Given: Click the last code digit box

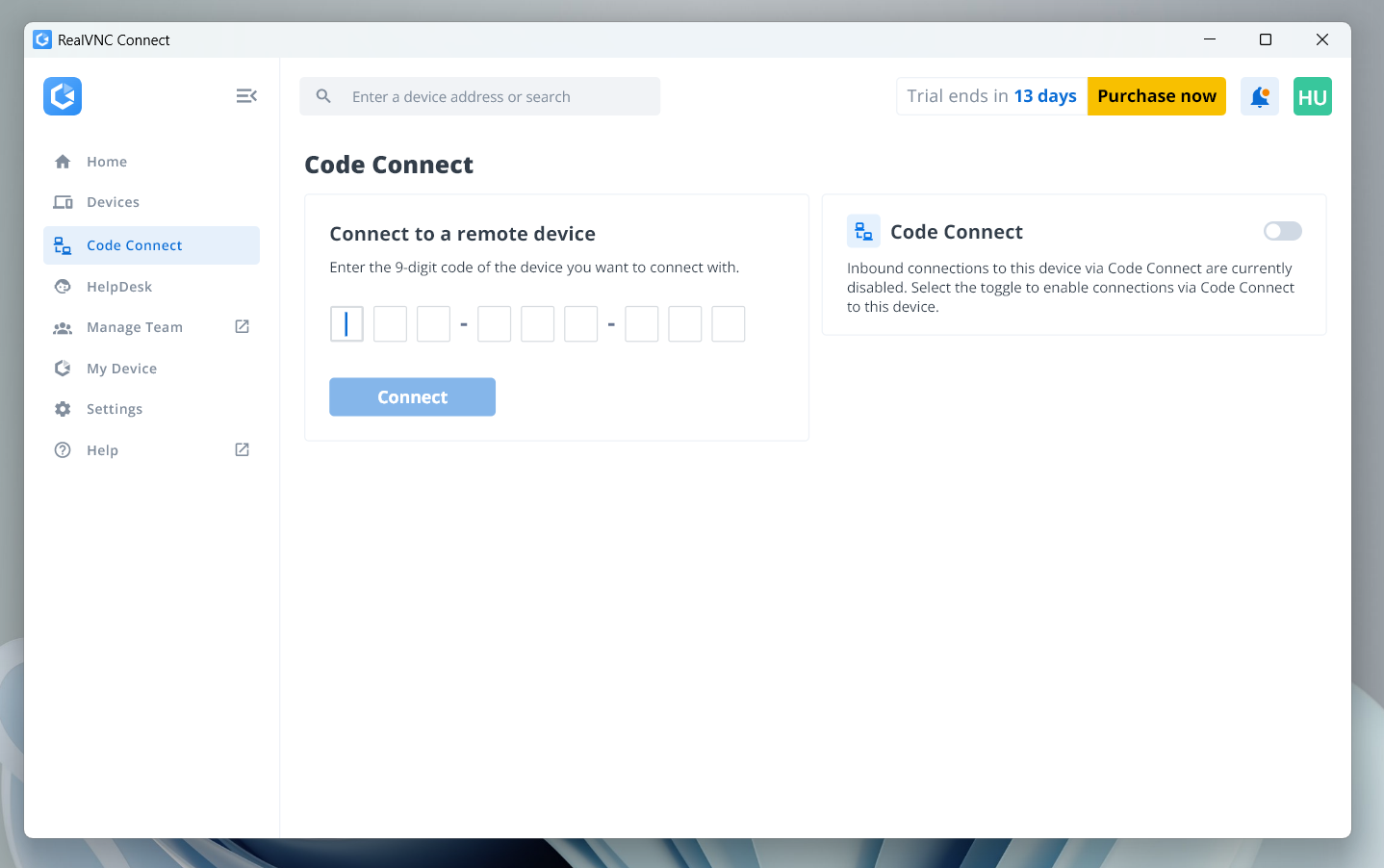Looking at the screenshot, I should click(728, 324).
